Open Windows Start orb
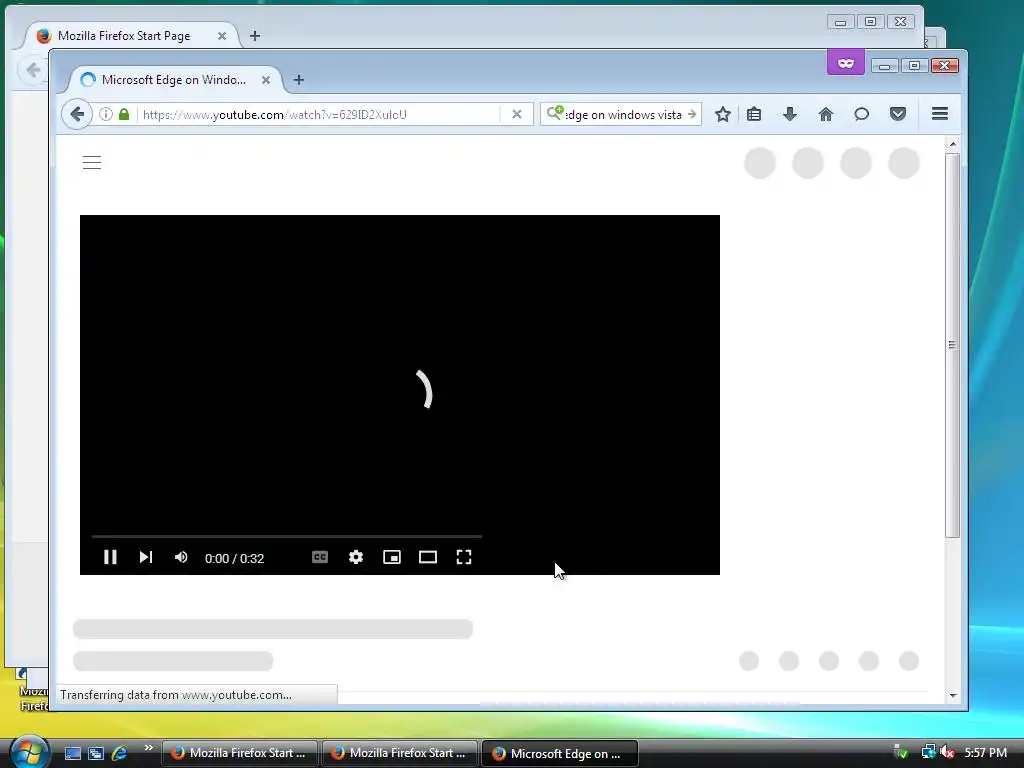Image resolution: width=1024 pixels, height=768 pixels. [x=29, y=752]
